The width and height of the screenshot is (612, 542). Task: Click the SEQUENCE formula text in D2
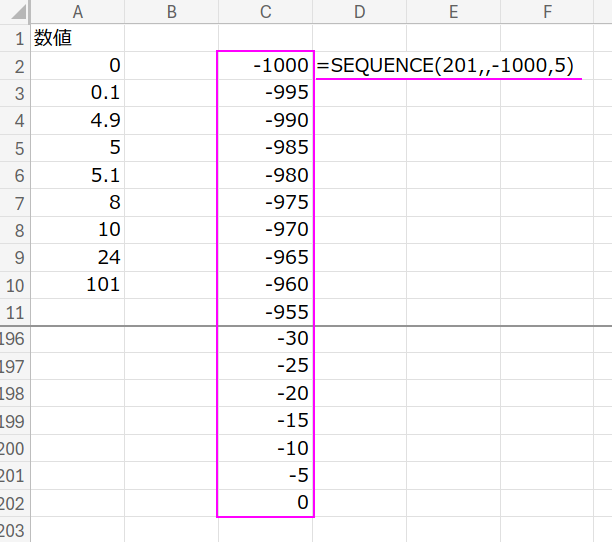[446, 66]
